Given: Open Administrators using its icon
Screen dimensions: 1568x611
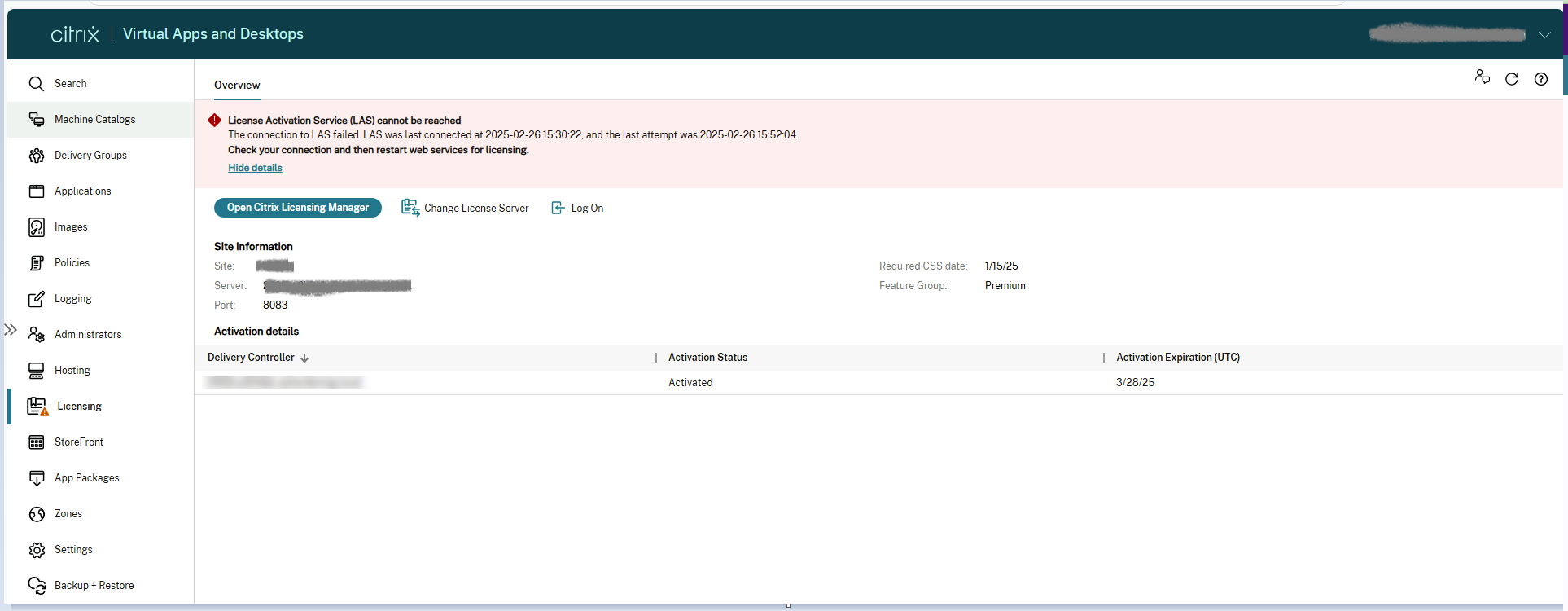Looking at the screenshot, I should (x=37, y=335).
